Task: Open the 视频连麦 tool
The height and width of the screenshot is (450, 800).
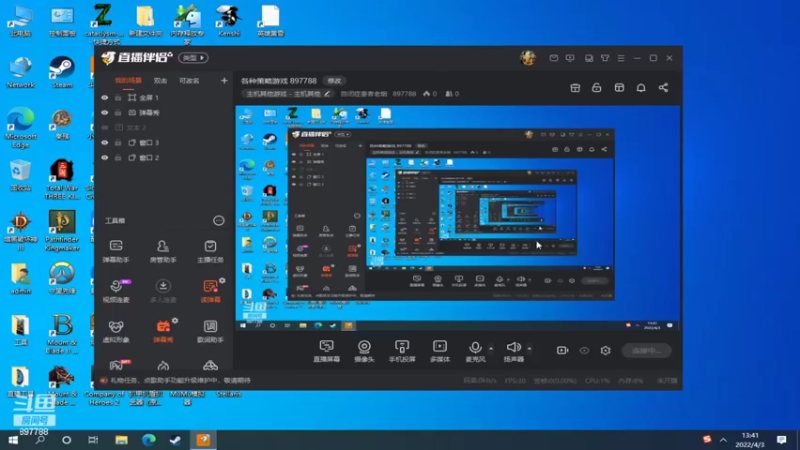Action: pyautogui.click(x=116, y=291)
